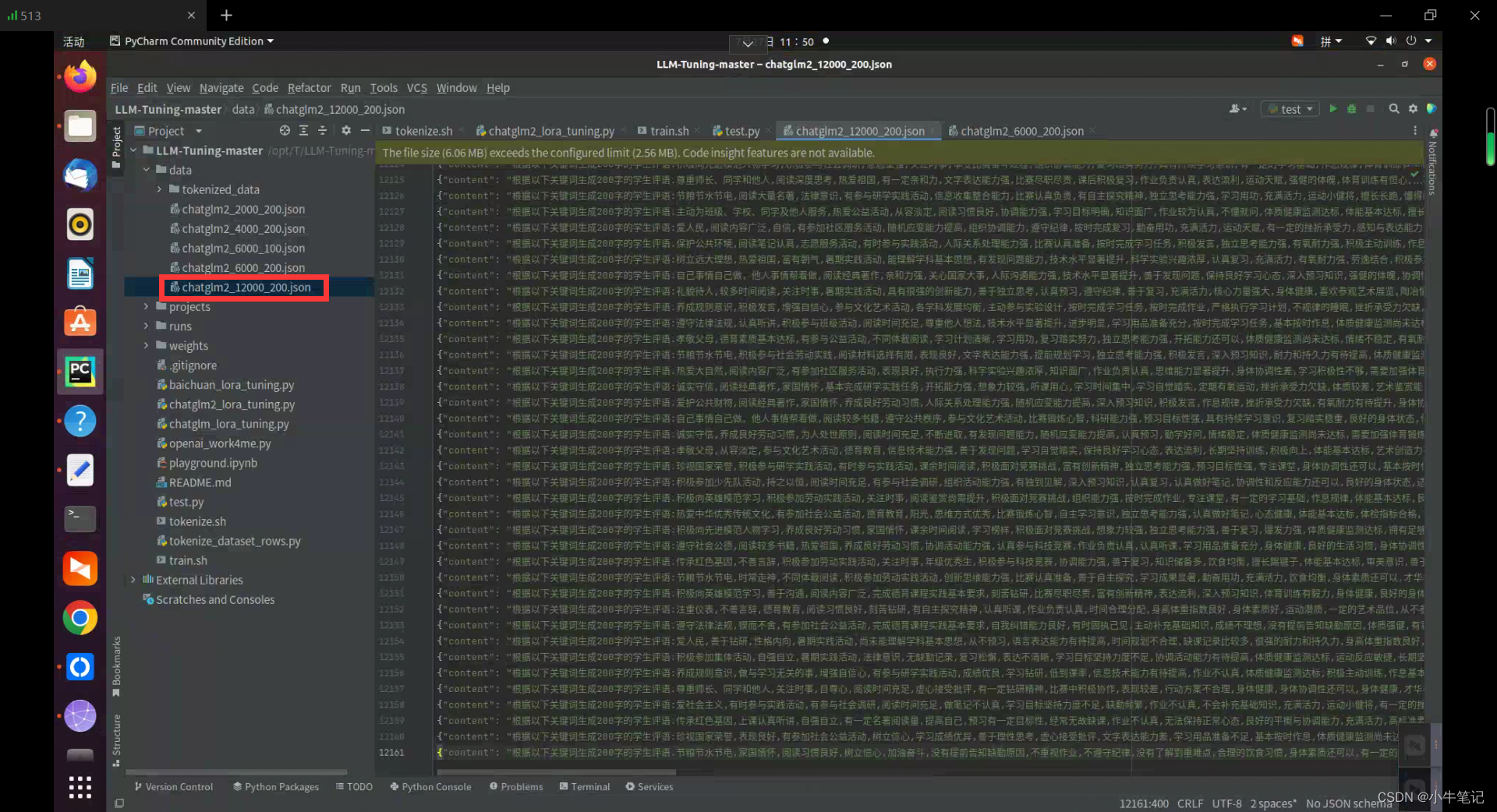Open the TODO tool window
Screen dimensions: 1497x812
pyautogui.click(x=354, y=786)
